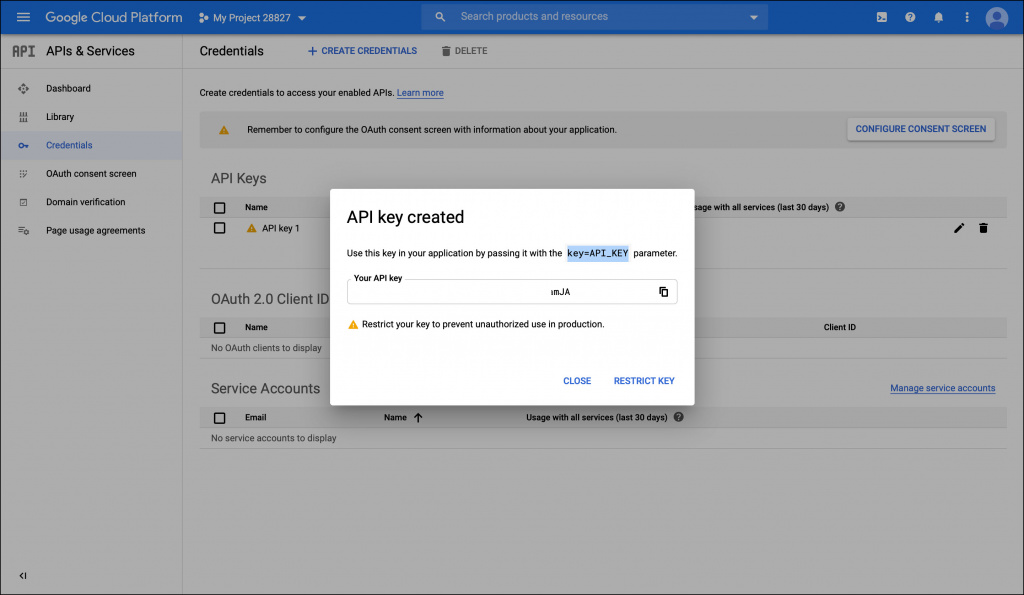The width and height of the screenshot is (1024, 595).
Task: View notifications bell icon
Action: 938,17
